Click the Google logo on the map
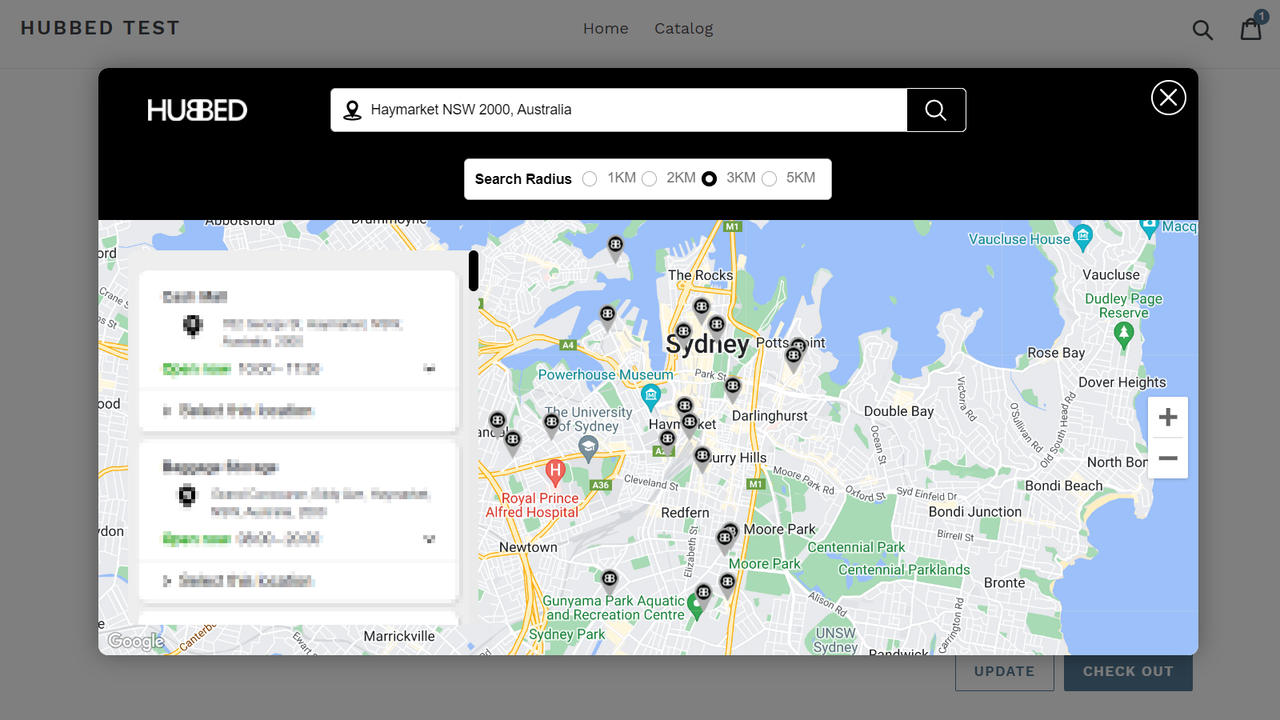1280x720 pixels. click(136, 641)
